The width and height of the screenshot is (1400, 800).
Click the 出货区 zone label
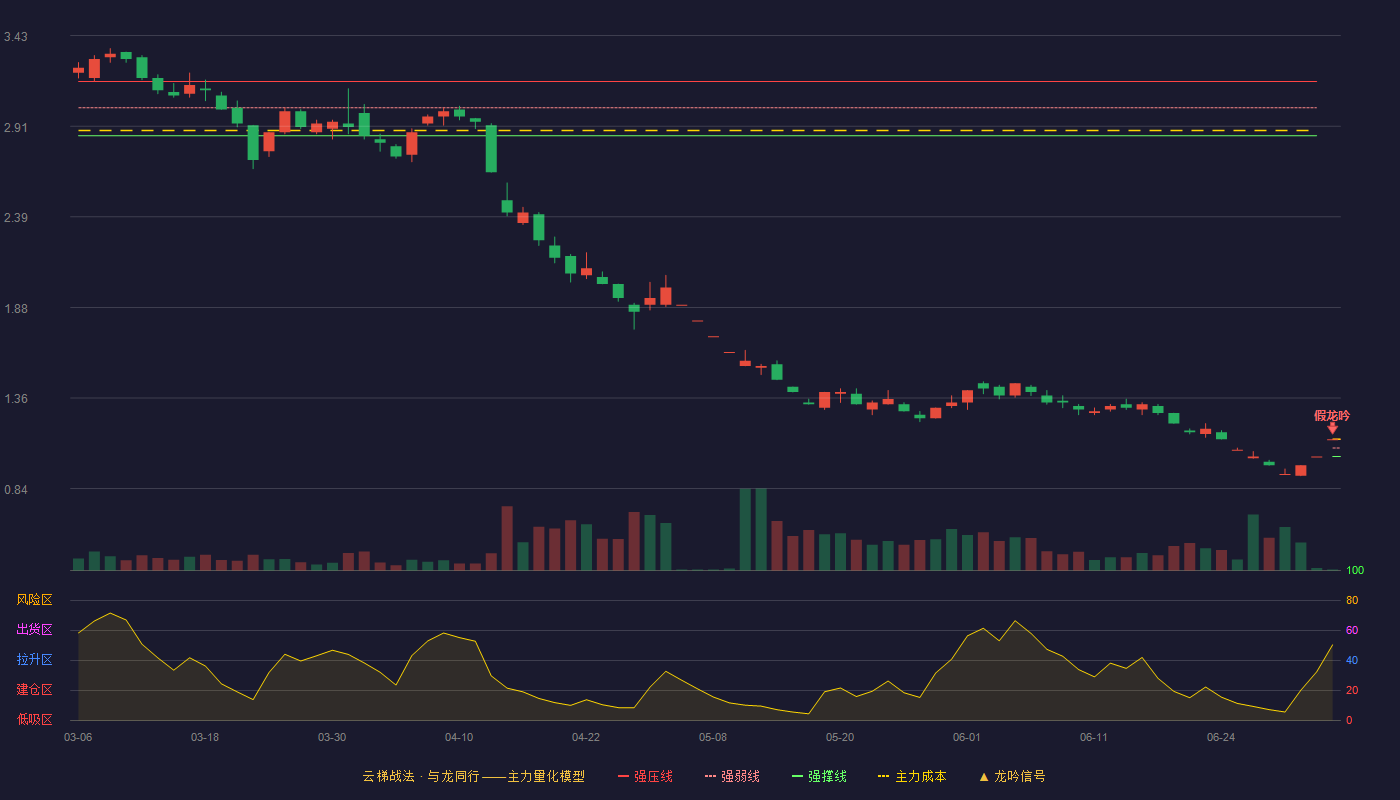[x=34, y=630]
